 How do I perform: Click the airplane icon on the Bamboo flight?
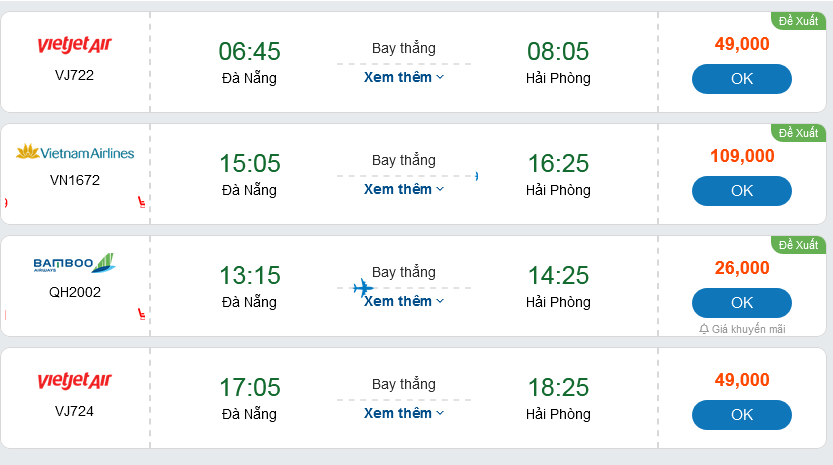coord(363,289)
